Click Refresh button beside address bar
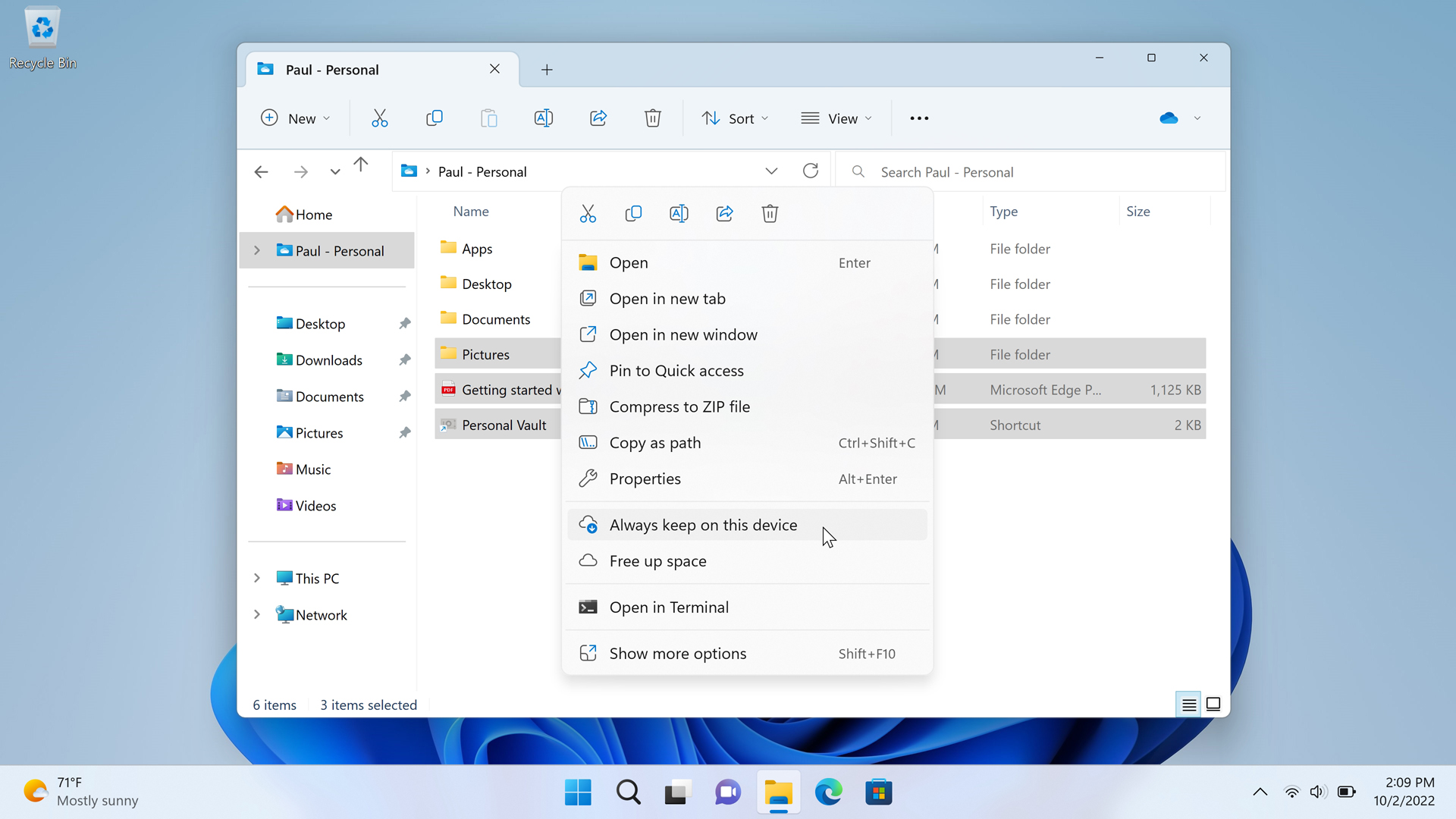Screen dimensions: 1456x819 pos(811,171)
